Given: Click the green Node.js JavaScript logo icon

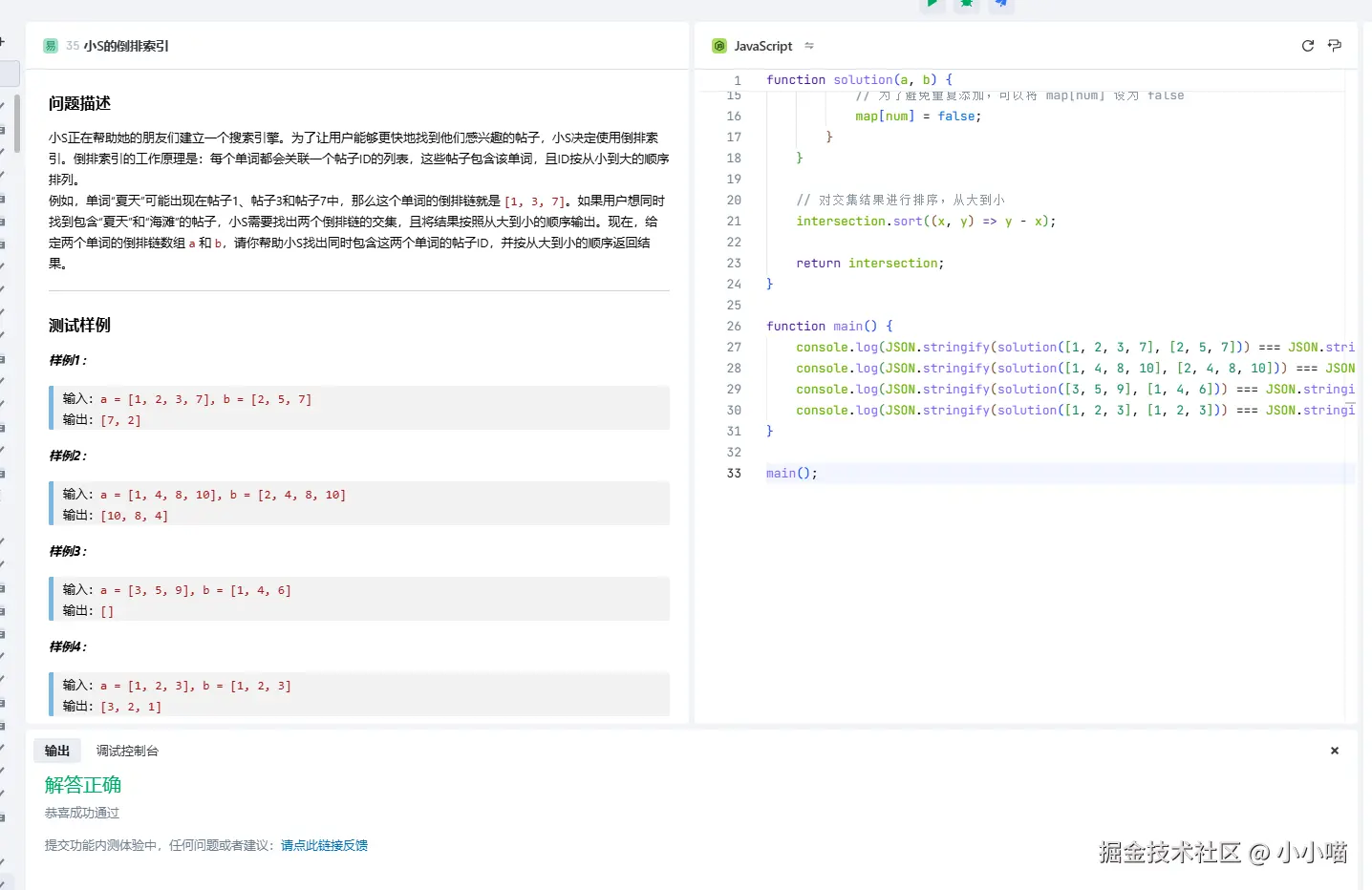Looking at the screenshot, I should click(x=719, y=46).
